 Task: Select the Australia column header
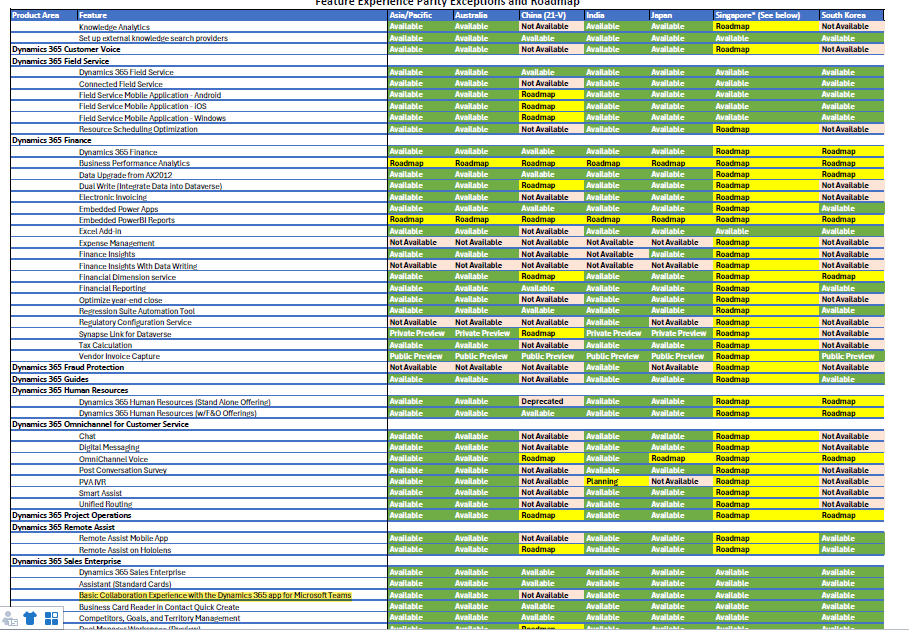tap(486, 15)
